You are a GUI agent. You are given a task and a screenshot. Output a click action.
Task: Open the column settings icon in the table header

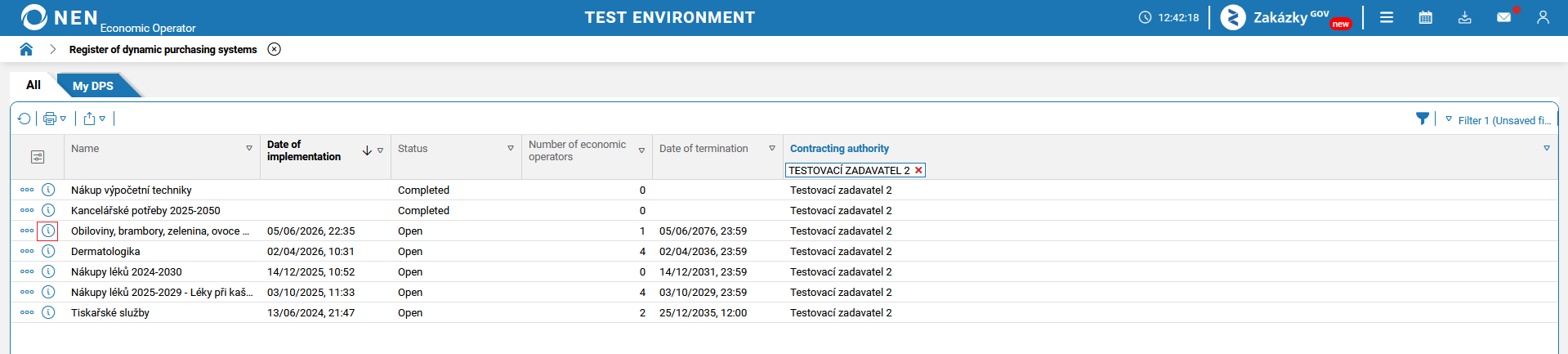(x=38, y=157)
